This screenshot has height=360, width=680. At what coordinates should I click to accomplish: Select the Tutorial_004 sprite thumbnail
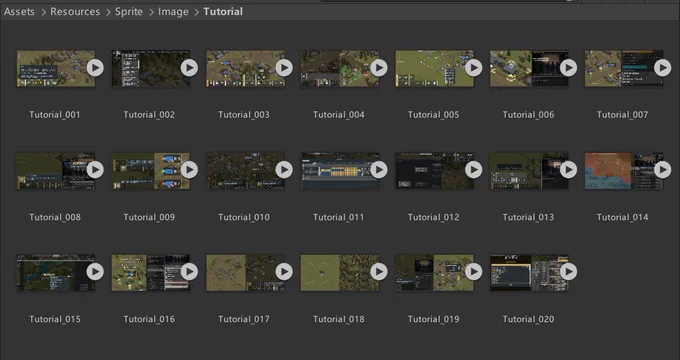(340, 68)
